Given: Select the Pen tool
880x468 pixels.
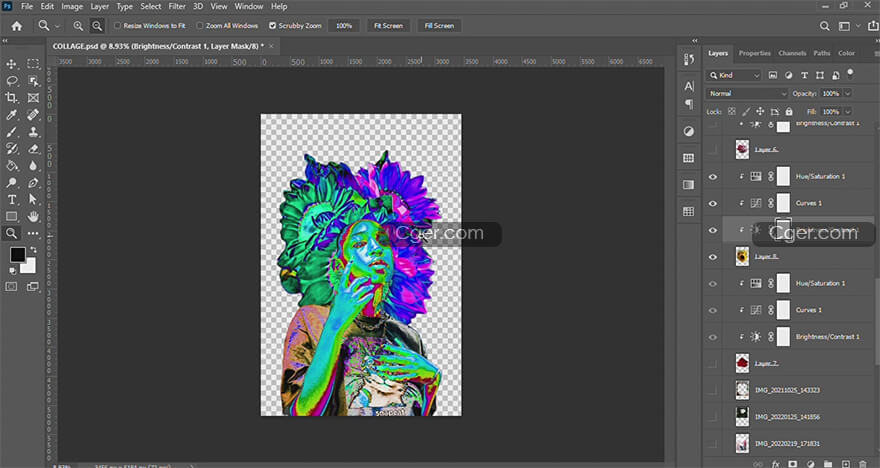Looking at the screenshot, I should click(x=33, y=182).
